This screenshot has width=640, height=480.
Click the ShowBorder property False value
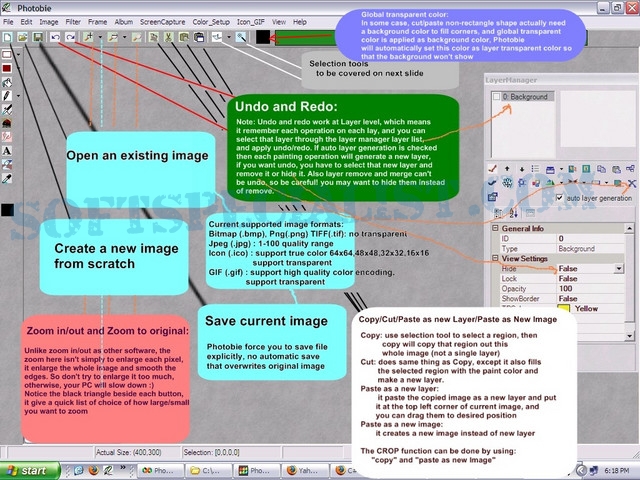590,298
